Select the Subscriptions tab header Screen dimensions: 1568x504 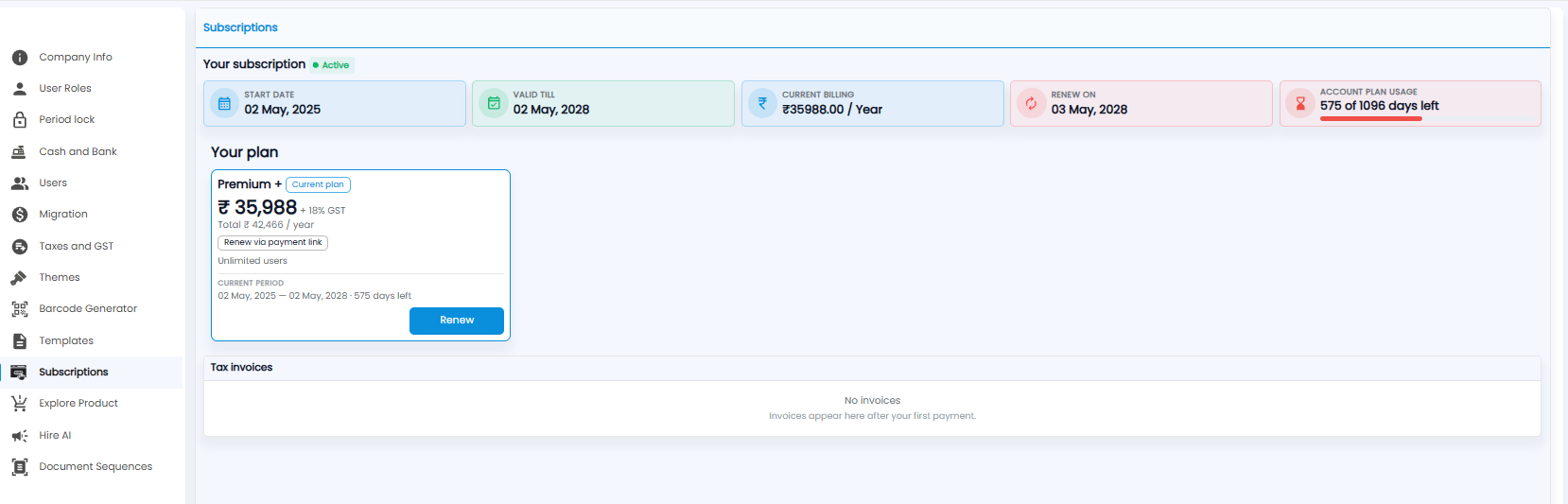[x=240, y=27]
